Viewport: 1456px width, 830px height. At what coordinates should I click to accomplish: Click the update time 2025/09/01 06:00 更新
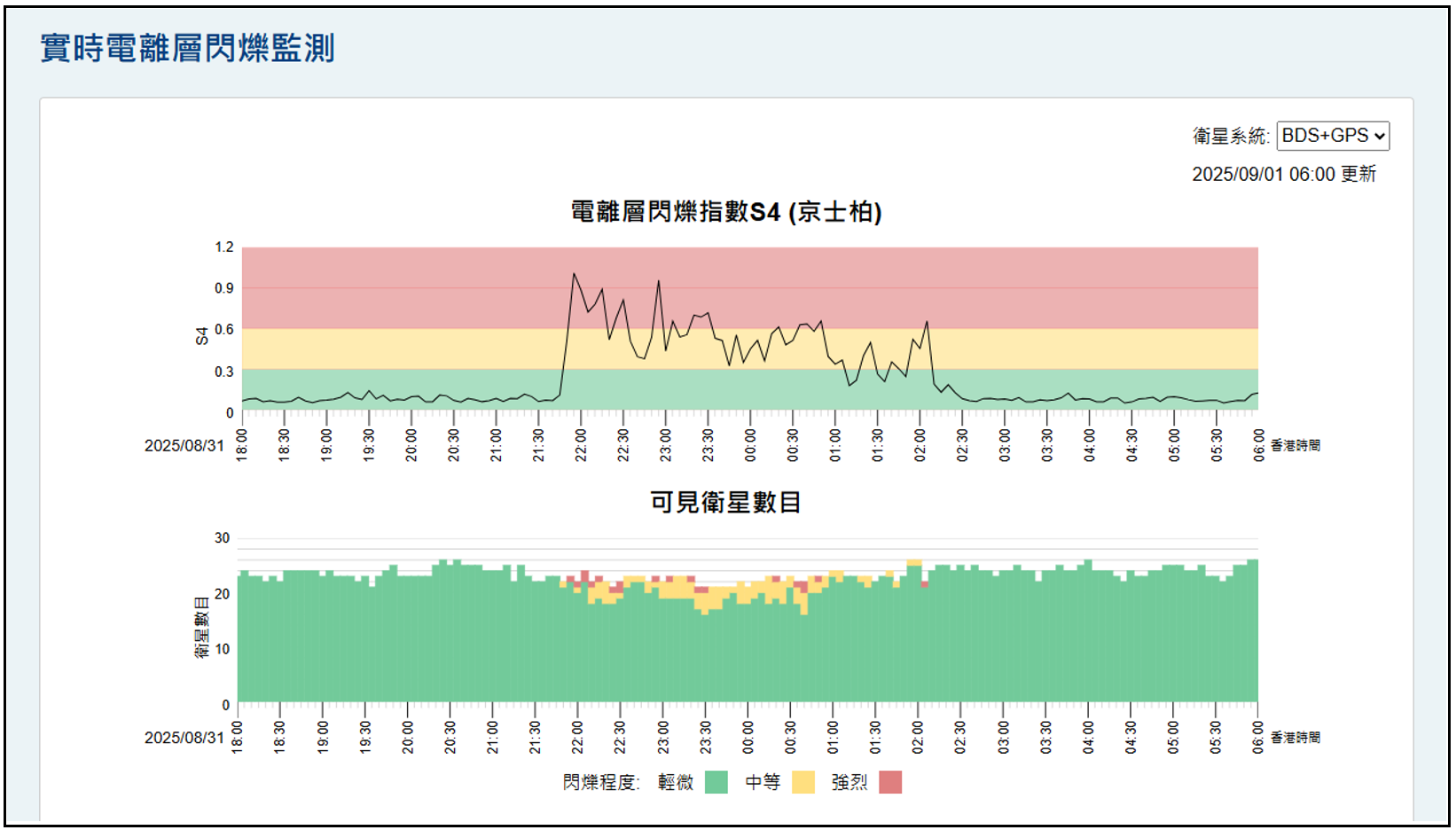1284,174
